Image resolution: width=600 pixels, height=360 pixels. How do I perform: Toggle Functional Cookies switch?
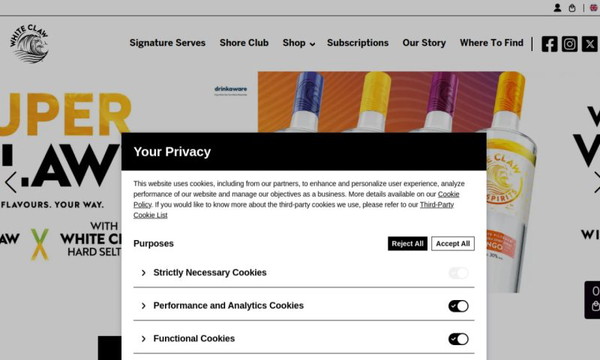458,339
